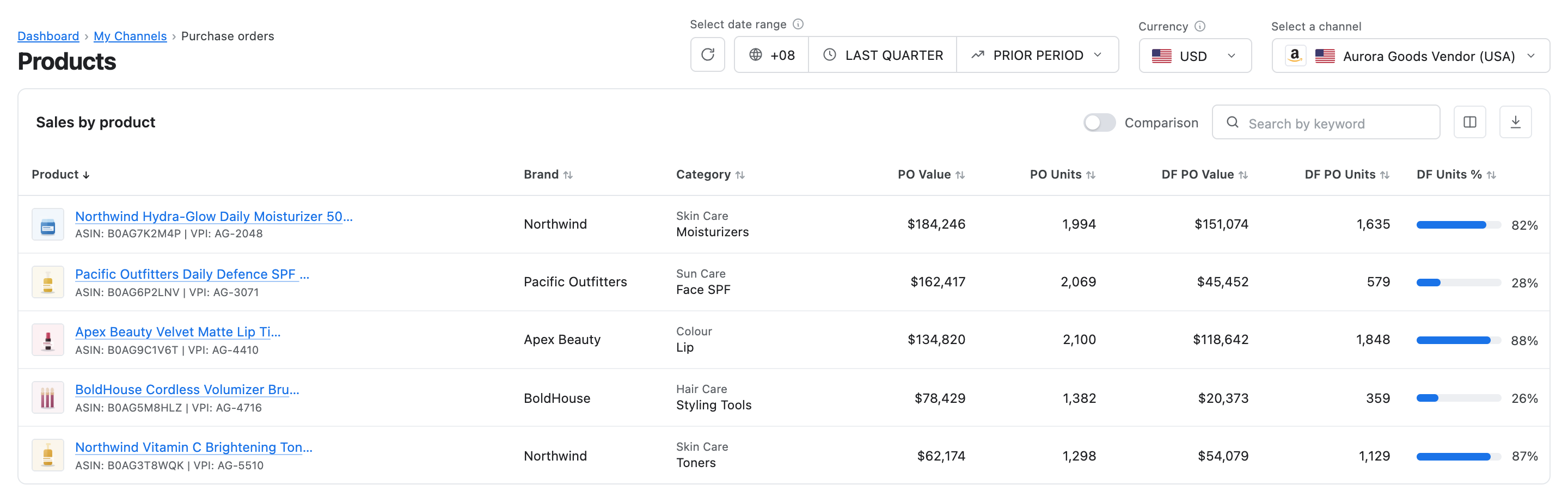This screenshot has height=503, width=1568.
Task: Click the globe icon beside +08
Action: pos(755,55)
